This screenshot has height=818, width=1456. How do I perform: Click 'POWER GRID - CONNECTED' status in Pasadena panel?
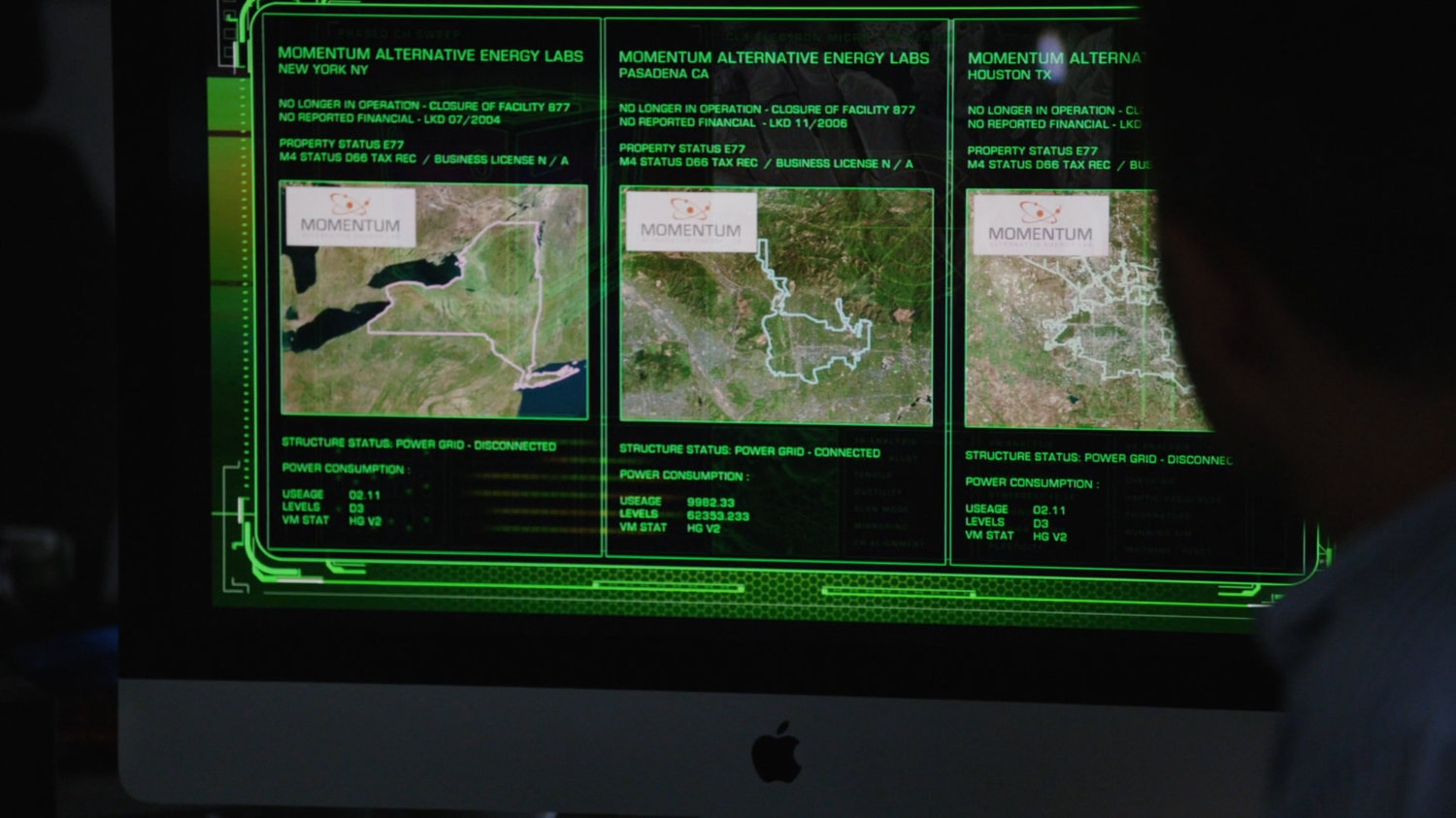point(808,451)
